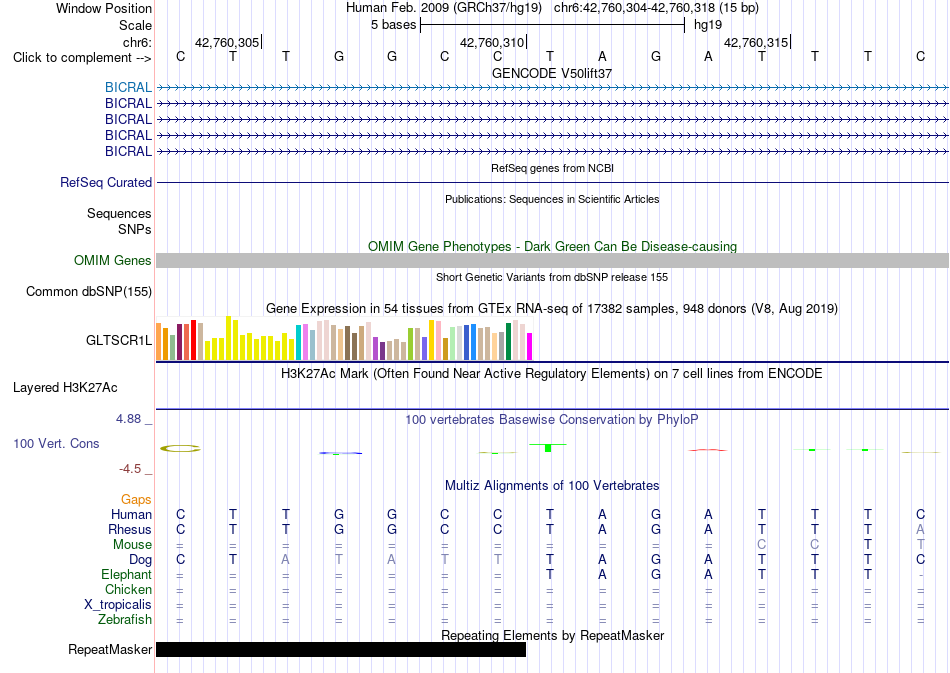Click the GLTSCR1L GTEx label
Viewport: 950px width, 673px height.
119,340
